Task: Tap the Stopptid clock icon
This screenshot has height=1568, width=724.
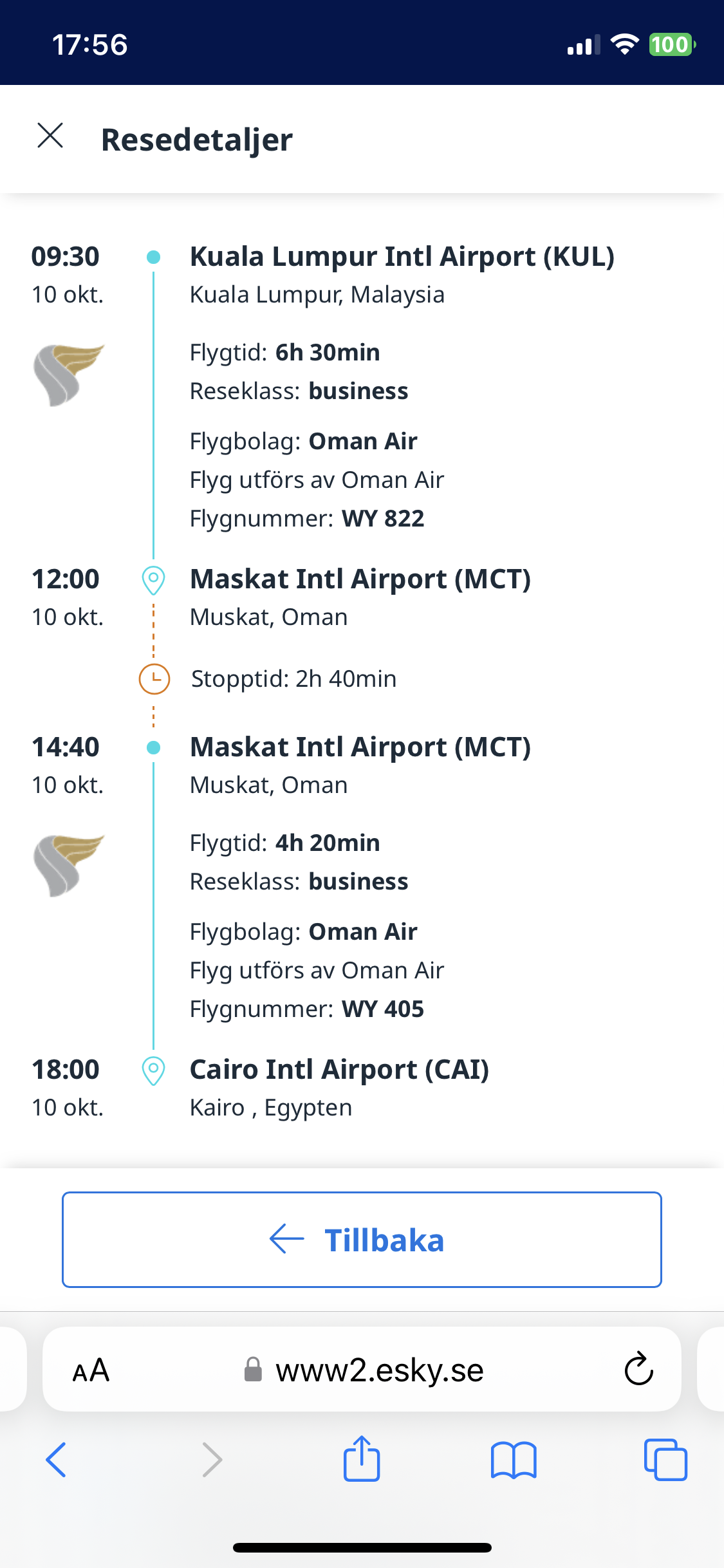Action: coord(154,679)
